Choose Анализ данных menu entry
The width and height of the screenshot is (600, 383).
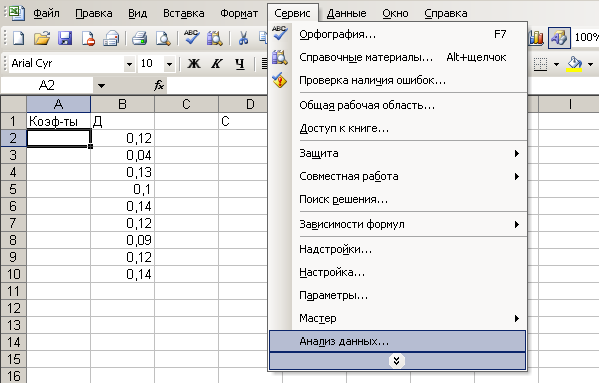[x=397, y=341]
